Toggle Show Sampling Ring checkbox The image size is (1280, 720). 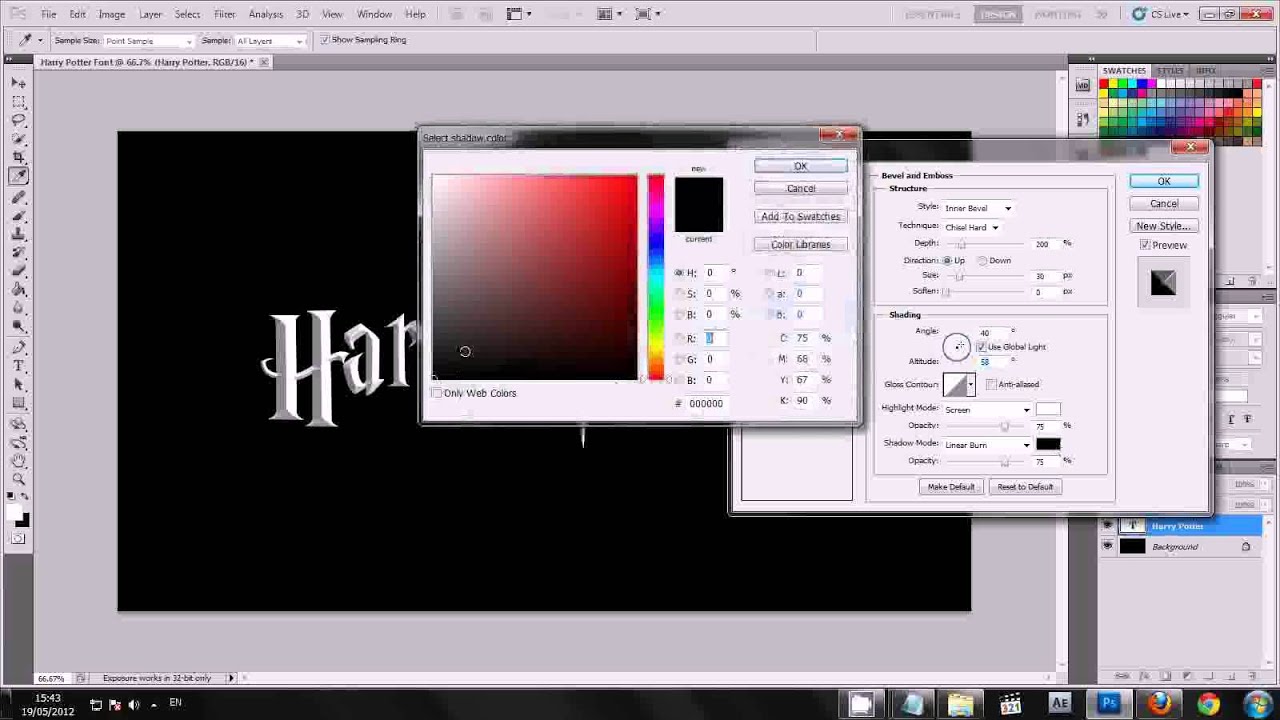325,40
